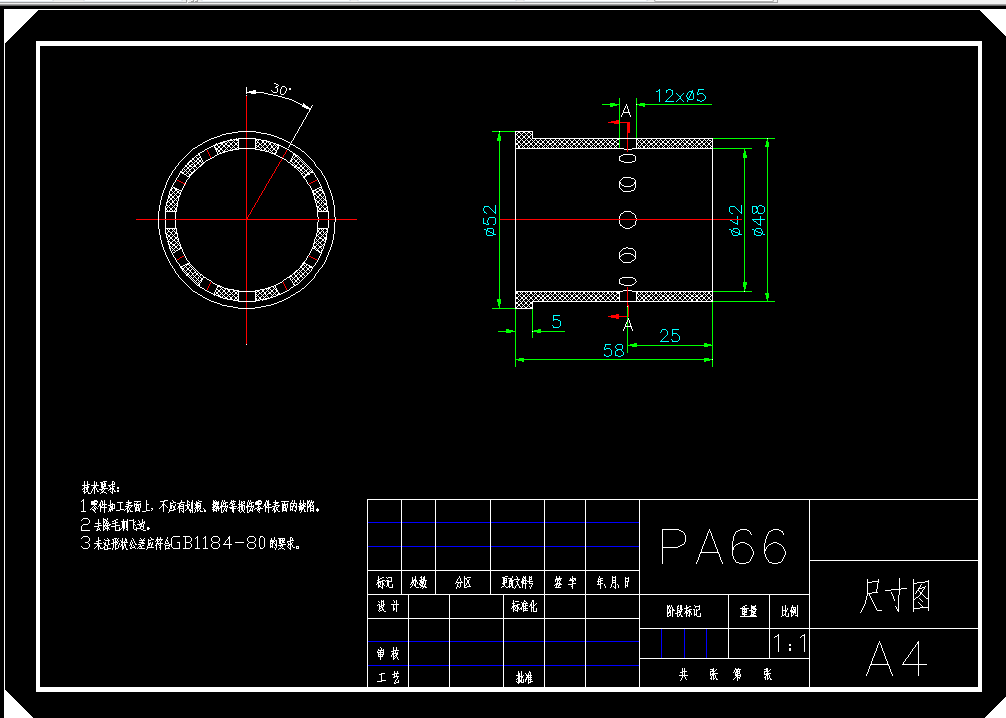This screenshot has width=1006, height=718.
Task: Select the 58 overall length dimension
Action: pos(613,350)
